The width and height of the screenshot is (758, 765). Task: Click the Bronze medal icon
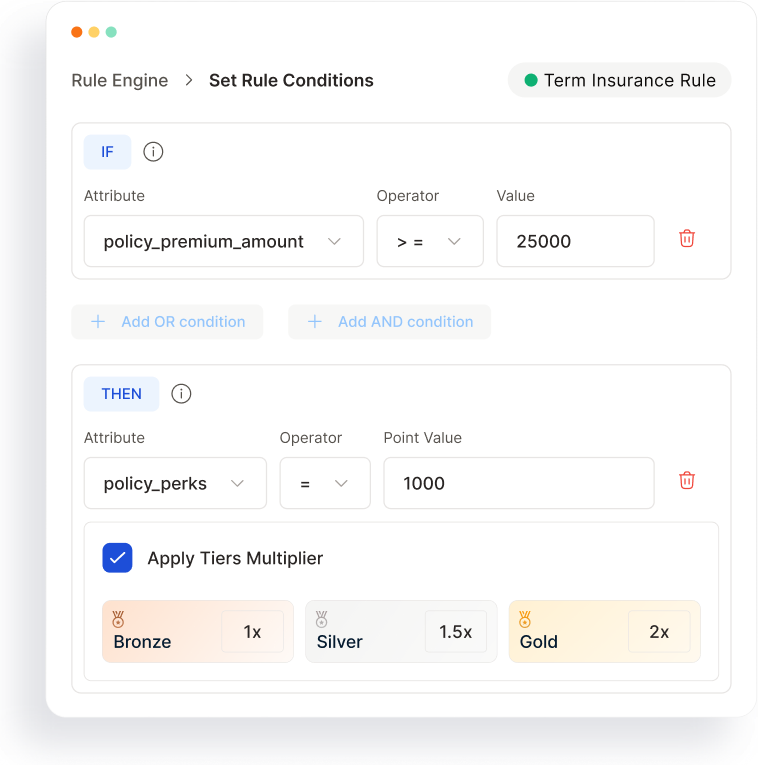click(118, 619)
